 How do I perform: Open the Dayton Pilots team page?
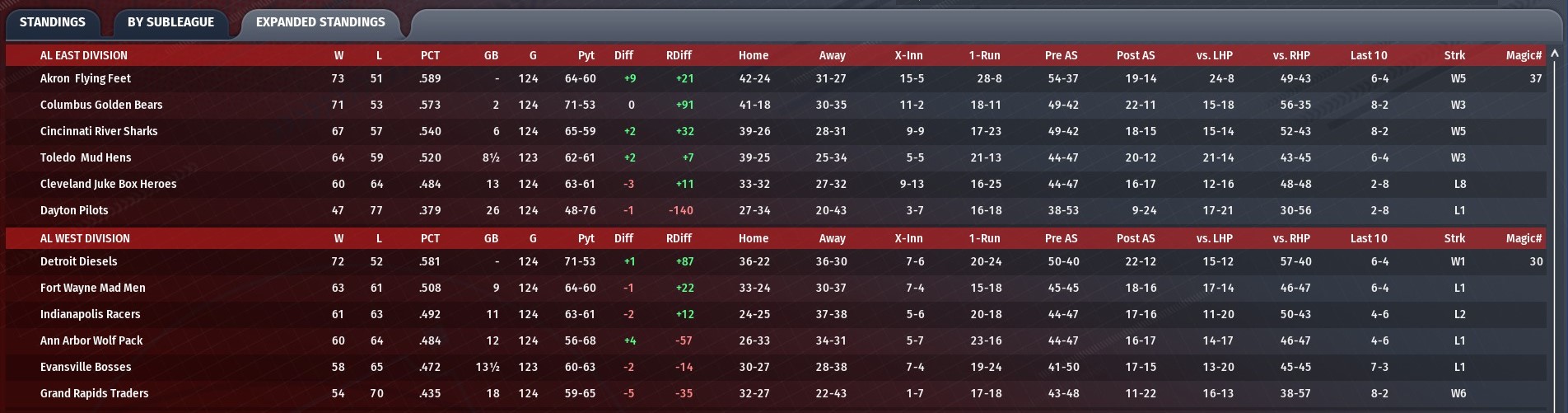coord(74,210)
